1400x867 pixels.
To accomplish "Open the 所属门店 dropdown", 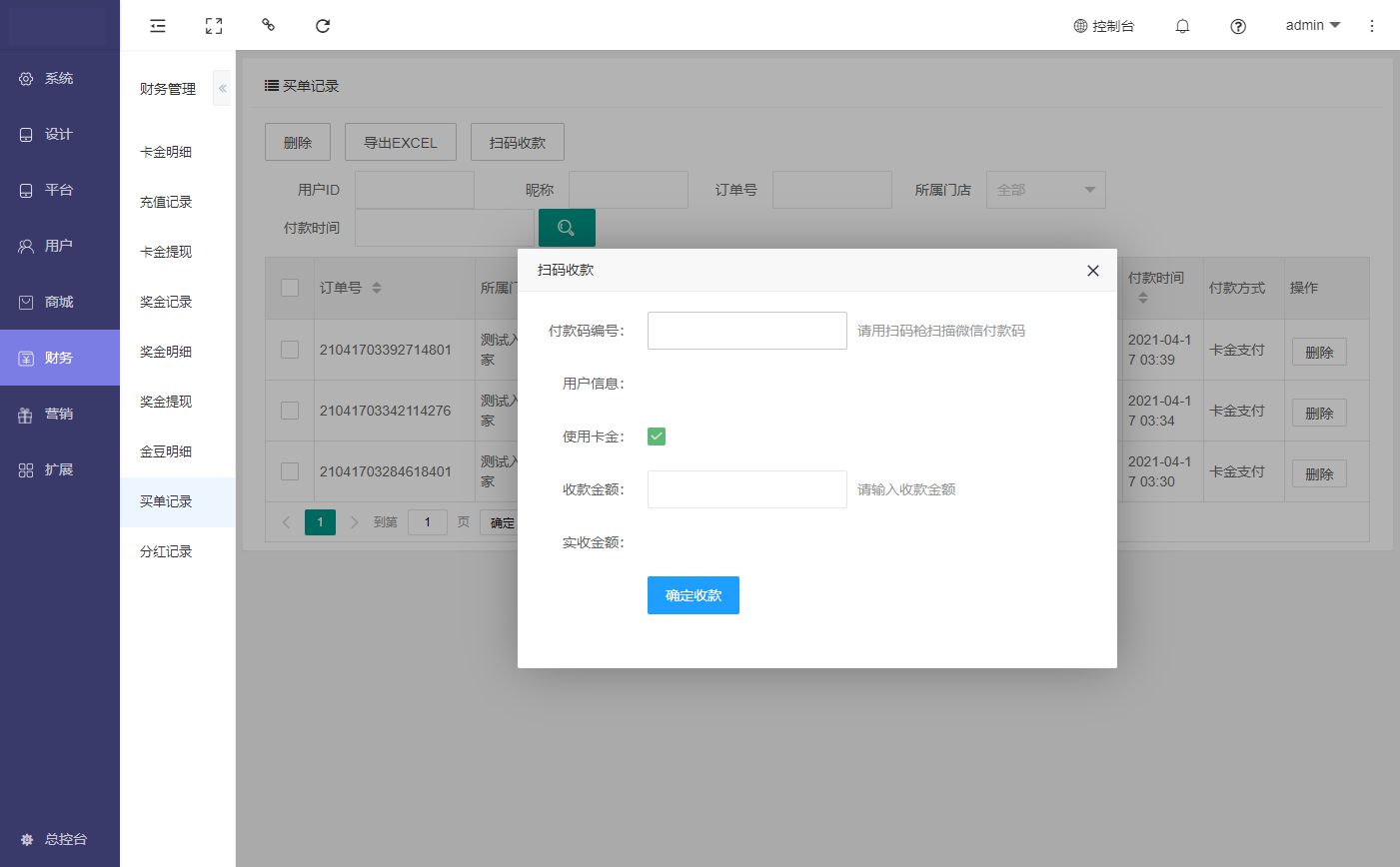I will coord(1045,190).
